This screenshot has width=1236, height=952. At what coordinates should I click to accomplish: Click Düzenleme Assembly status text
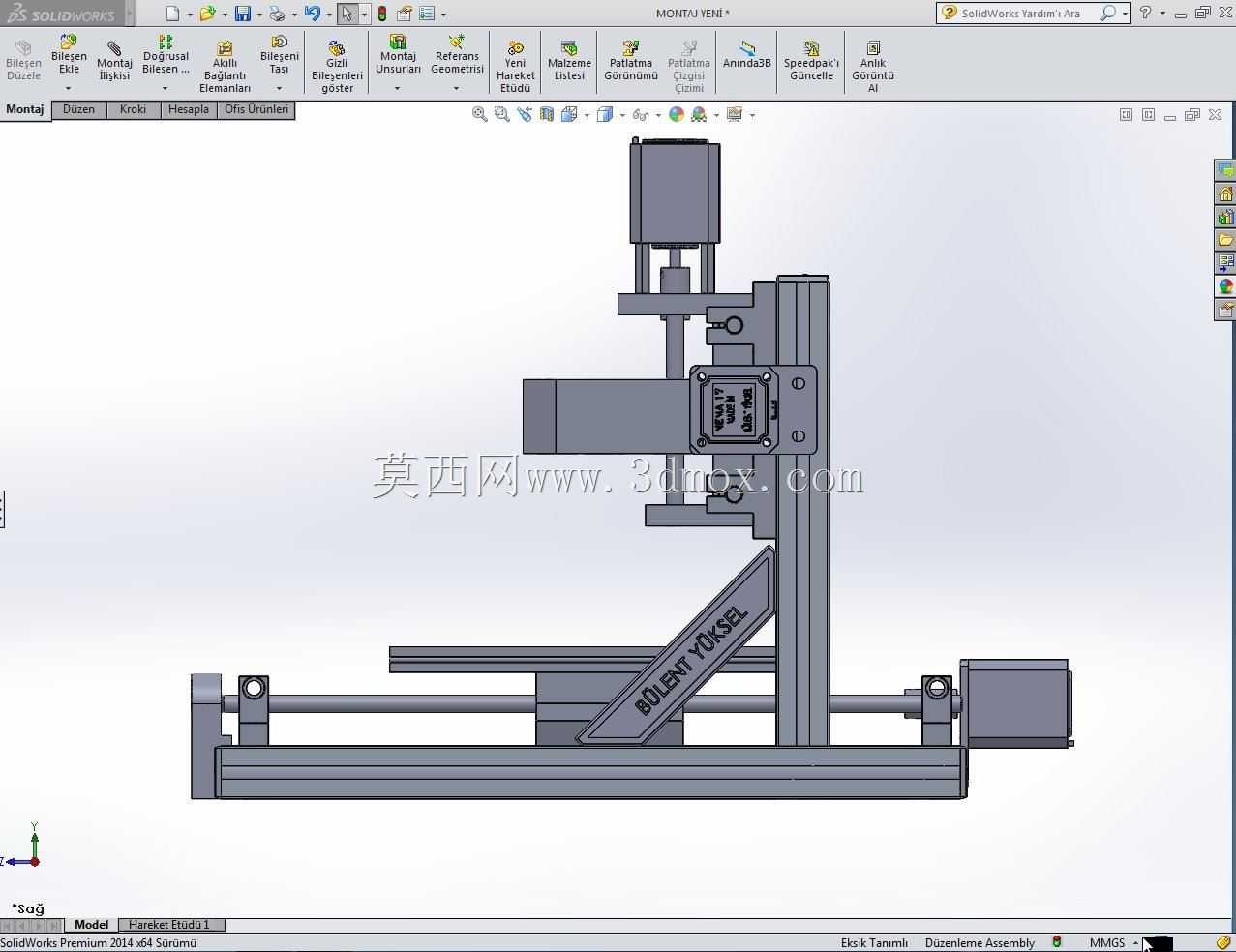pyautogui.click(x=980, y=942)
